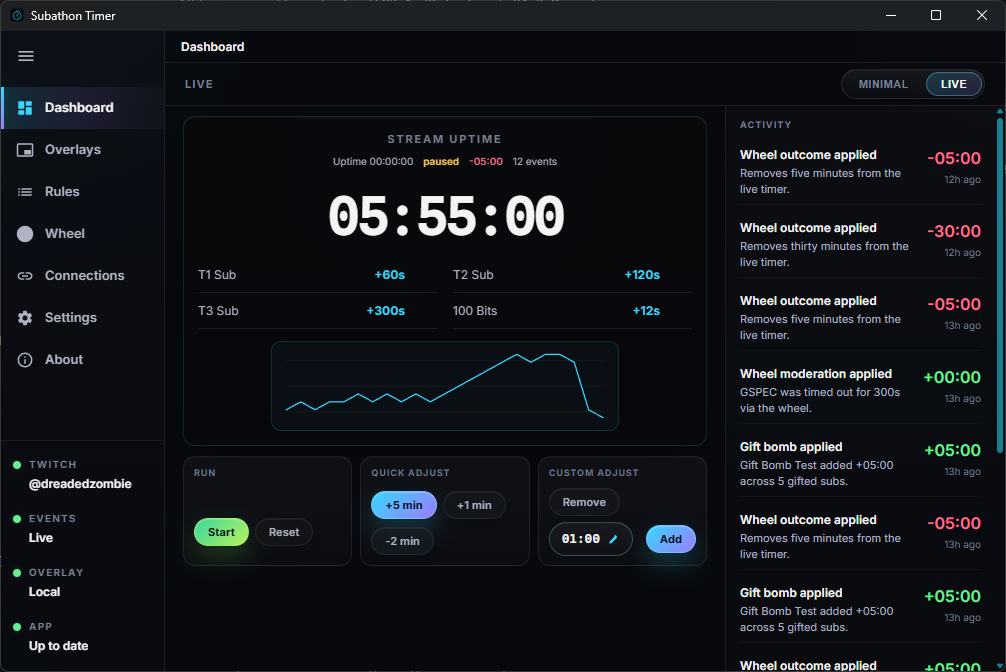Click the Dashboard grid icon
This screenshot has height=672, width=1006.
point(25,108)
